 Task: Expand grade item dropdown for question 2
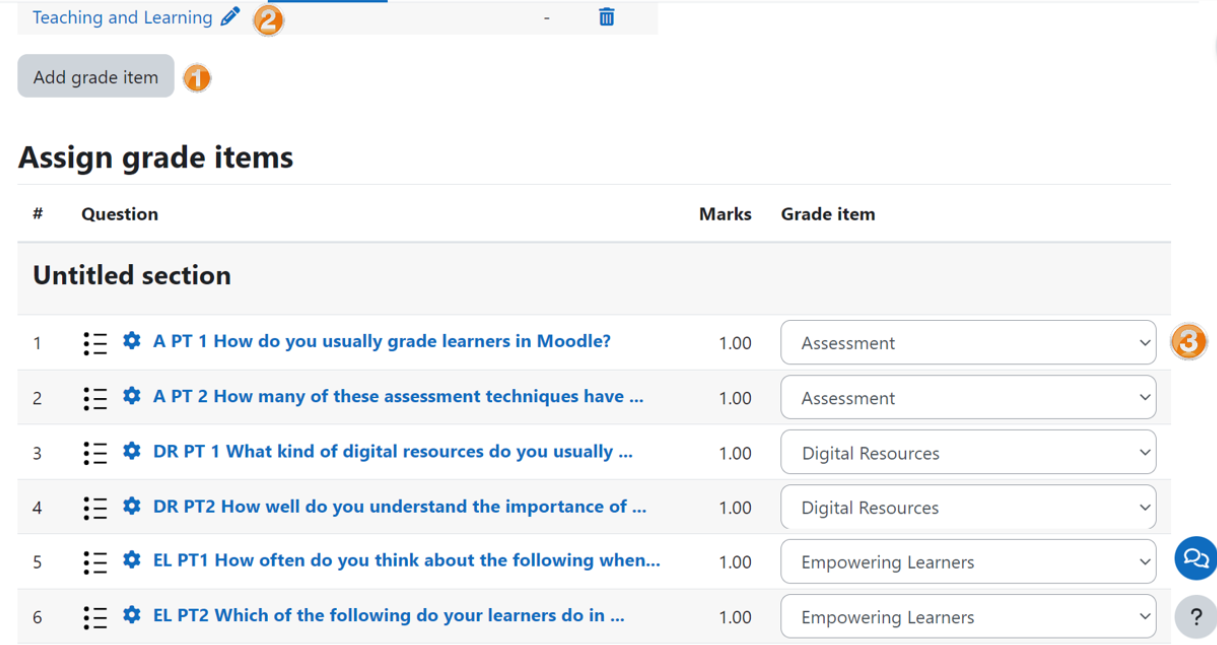967,398
